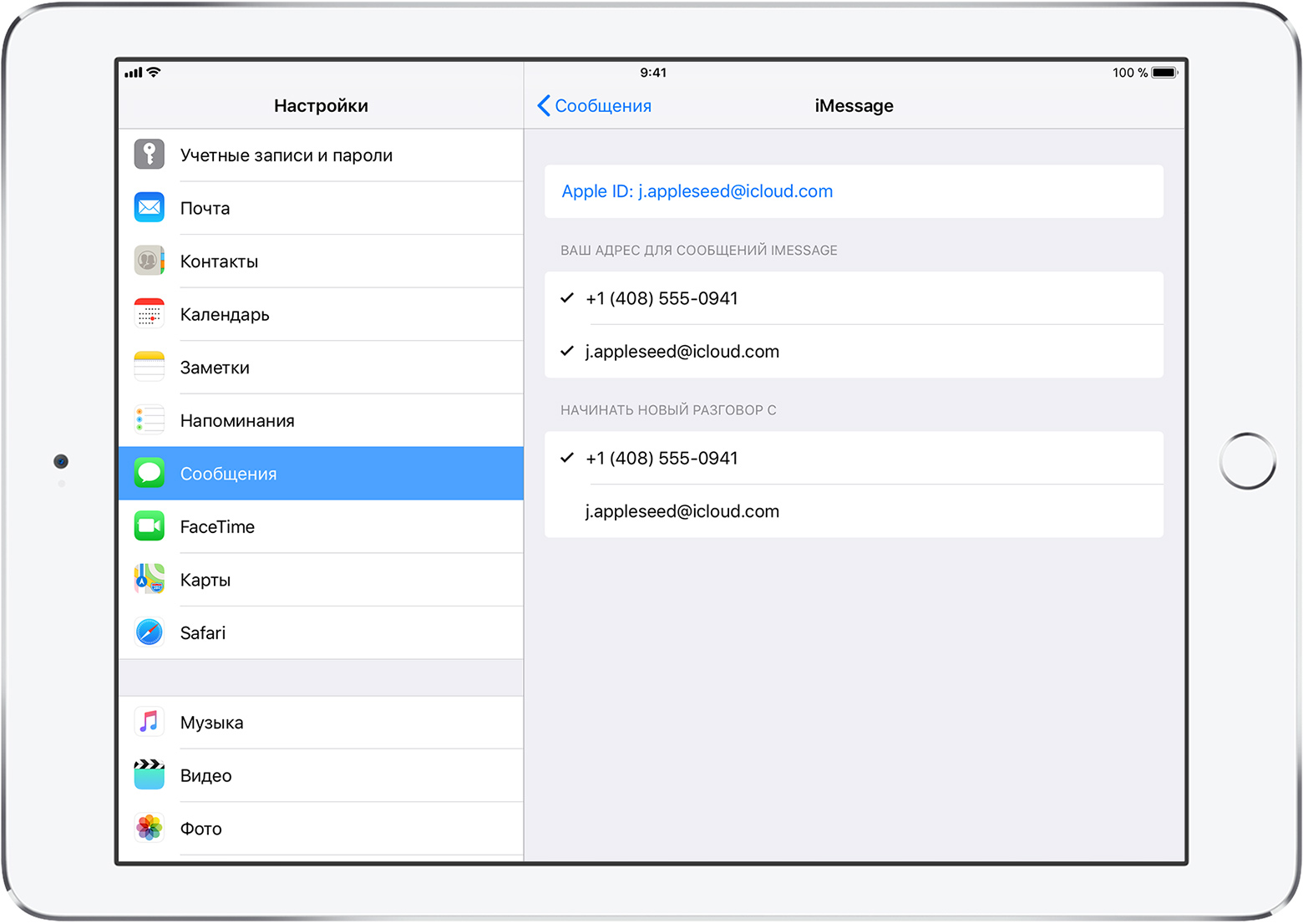
Task: Tap the Notes icon
Action: point(150,367)
